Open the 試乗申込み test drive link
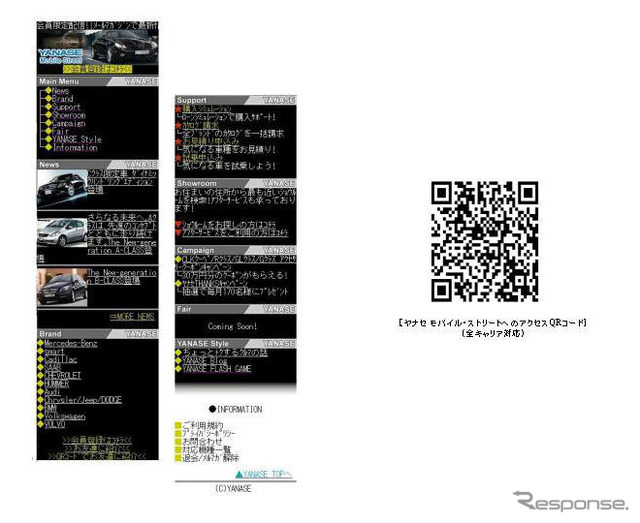640x523 pixels. point(202,158)
